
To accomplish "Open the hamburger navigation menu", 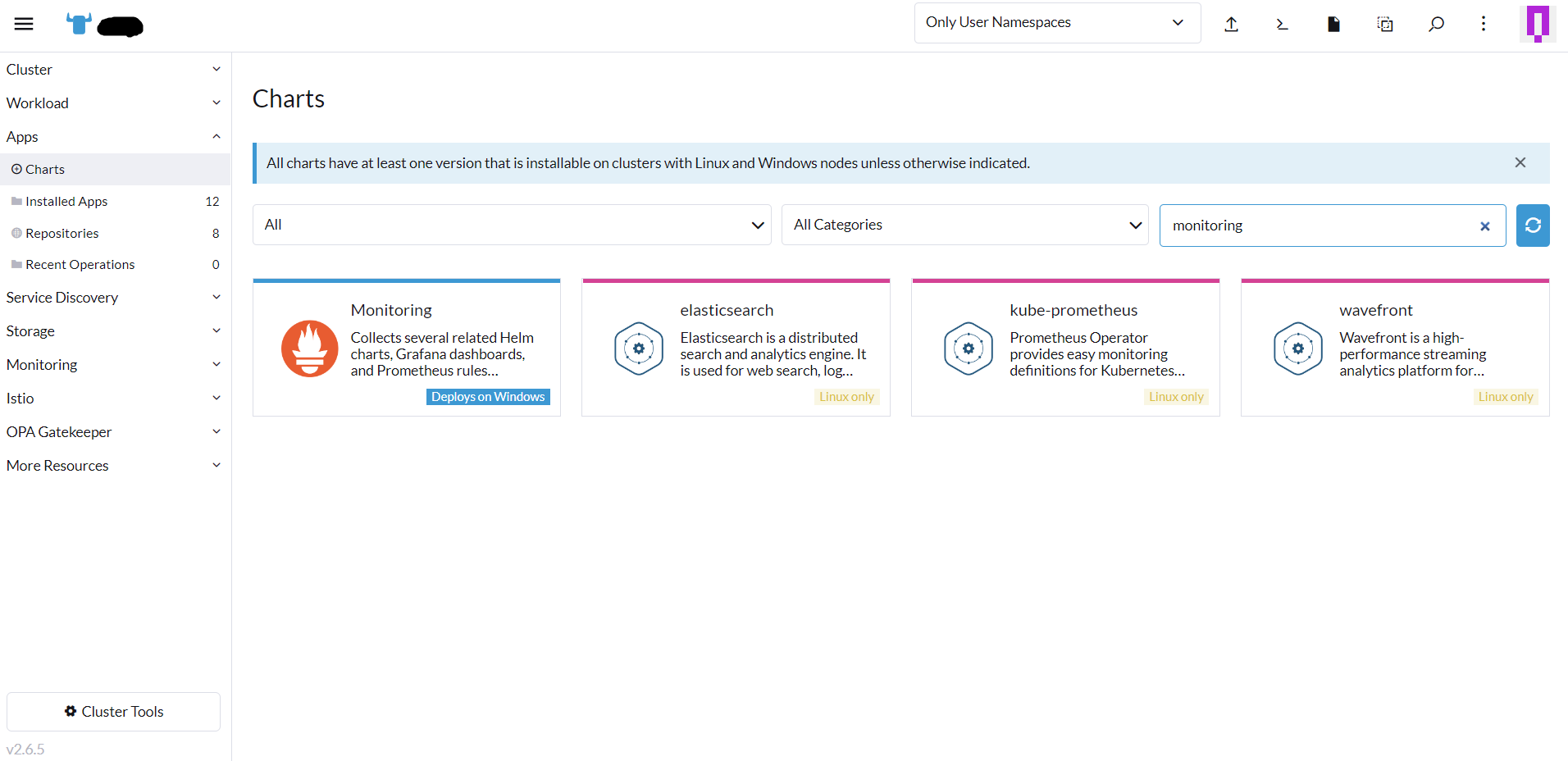I will 24,24.
